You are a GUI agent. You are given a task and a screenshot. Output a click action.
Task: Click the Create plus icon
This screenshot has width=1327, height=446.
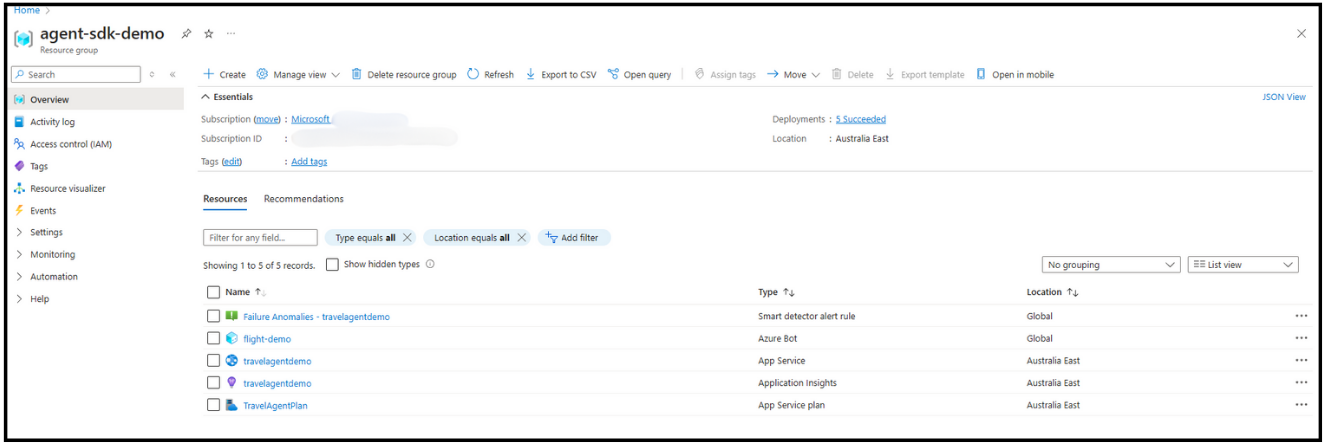208,74
